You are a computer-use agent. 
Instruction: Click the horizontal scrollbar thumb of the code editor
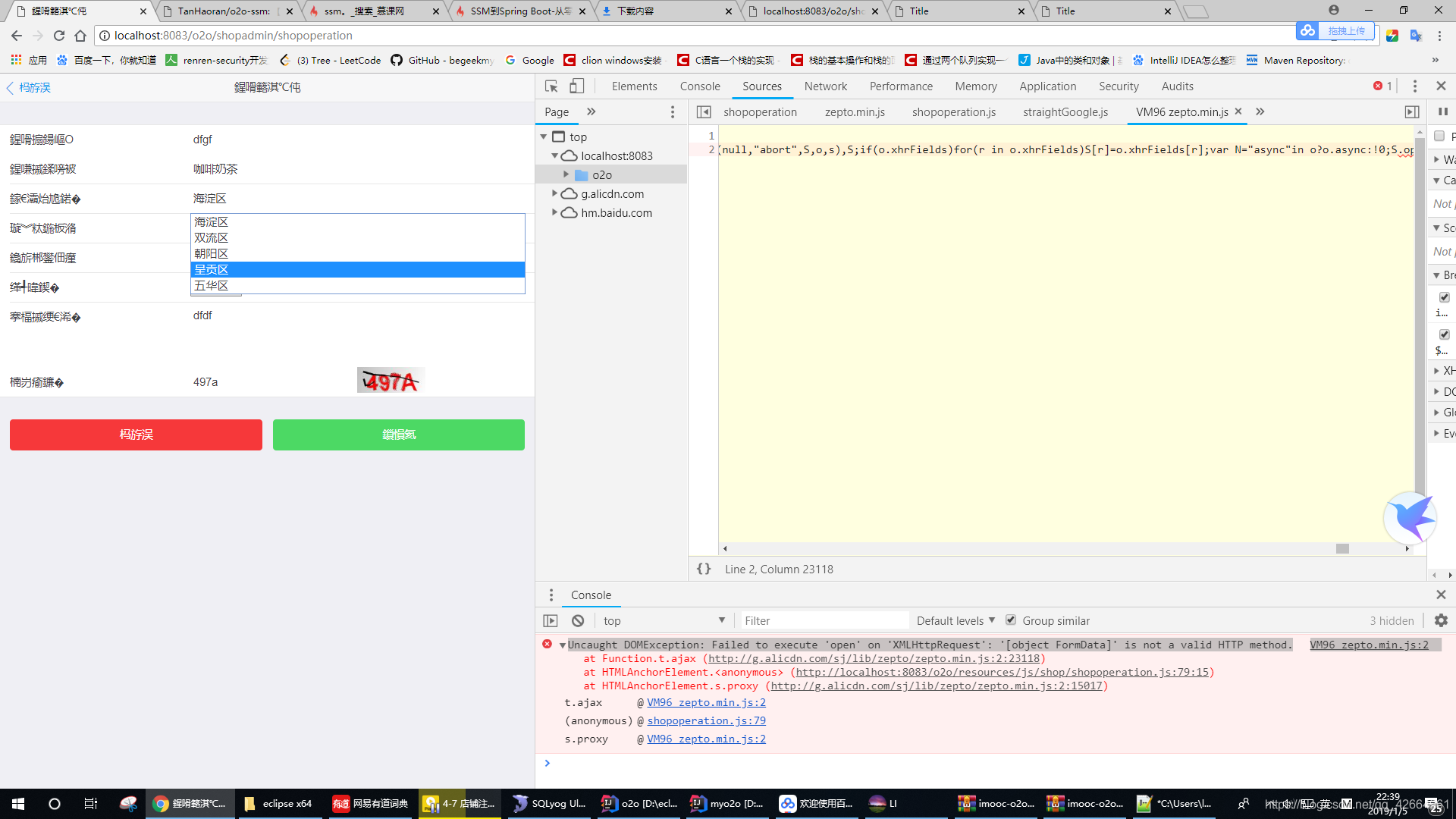click(1342, 548)
